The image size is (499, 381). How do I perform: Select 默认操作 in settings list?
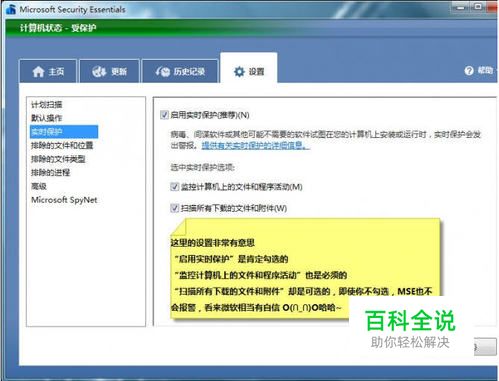[47, 118]
